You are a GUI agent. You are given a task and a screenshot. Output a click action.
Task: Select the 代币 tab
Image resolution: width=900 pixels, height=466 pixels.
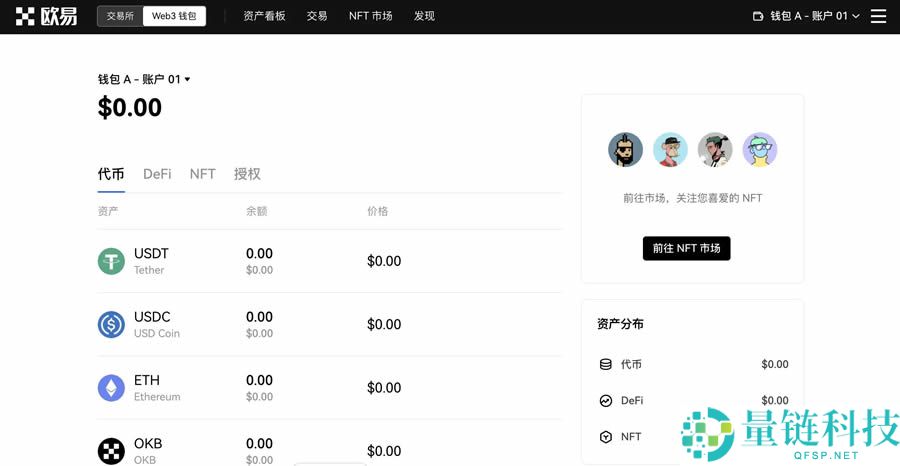[x=111, y=174]
